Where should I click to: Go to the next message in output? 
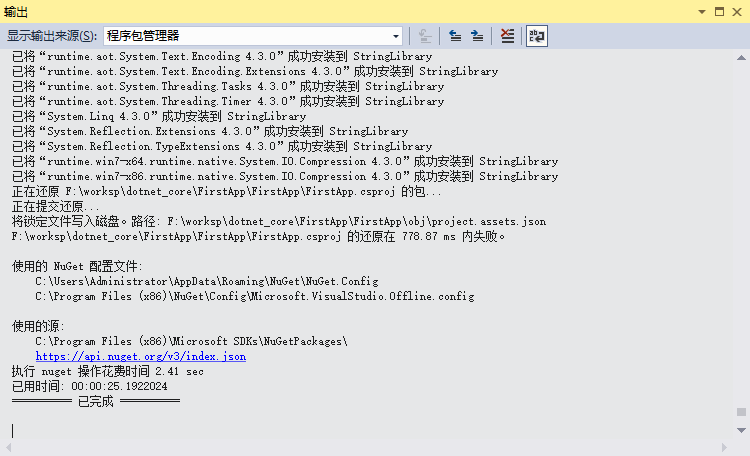coord(477,36)
